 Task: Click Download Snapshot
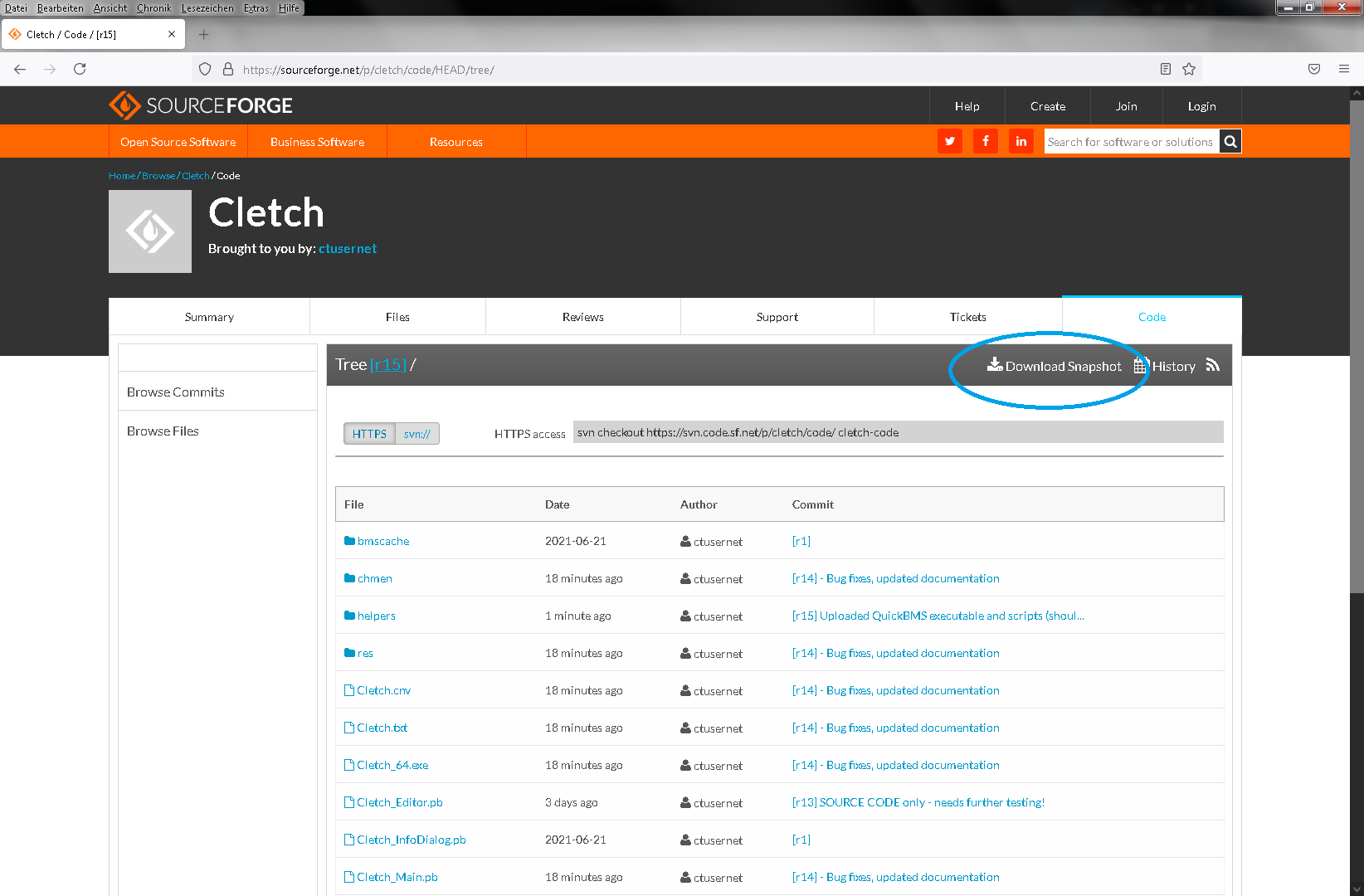click(x=1055, y=366)
